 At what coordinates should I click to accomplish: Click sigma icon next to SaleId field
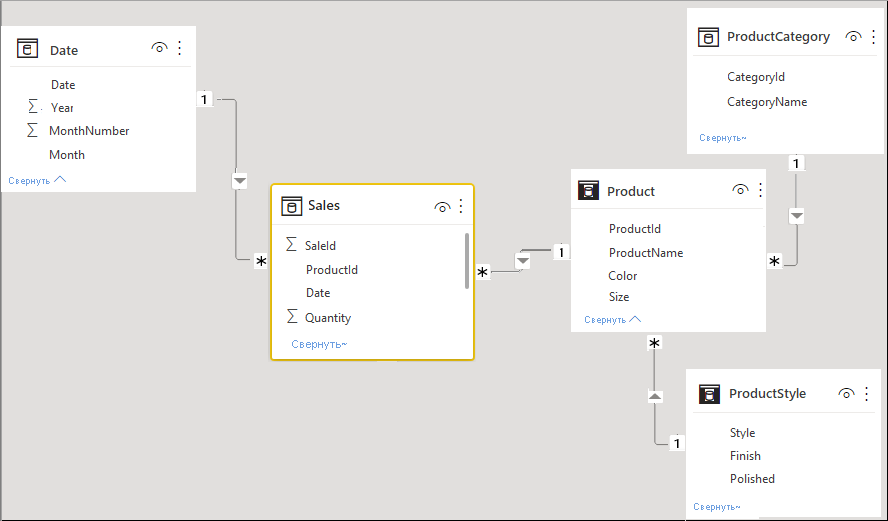point(291,245)
